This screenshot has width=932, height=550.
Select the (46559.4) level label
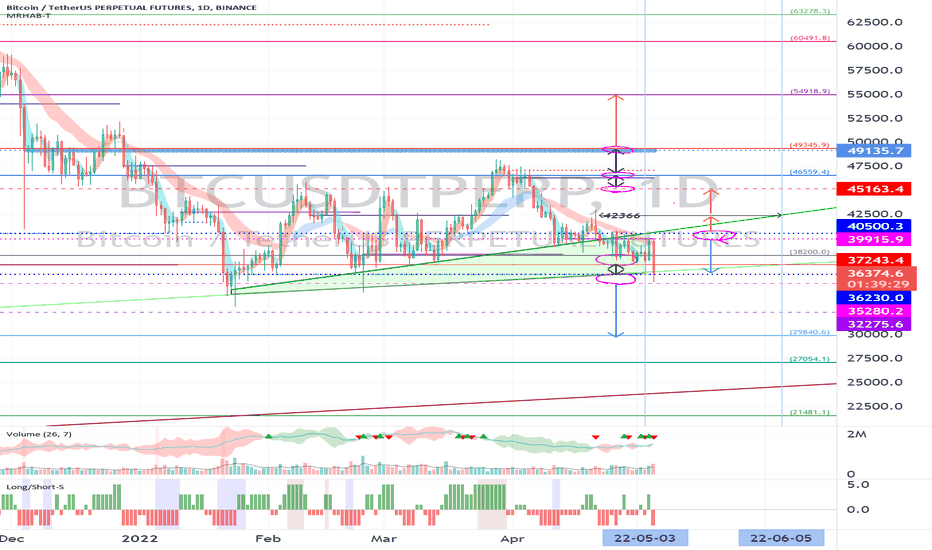[x=810, y=171]
